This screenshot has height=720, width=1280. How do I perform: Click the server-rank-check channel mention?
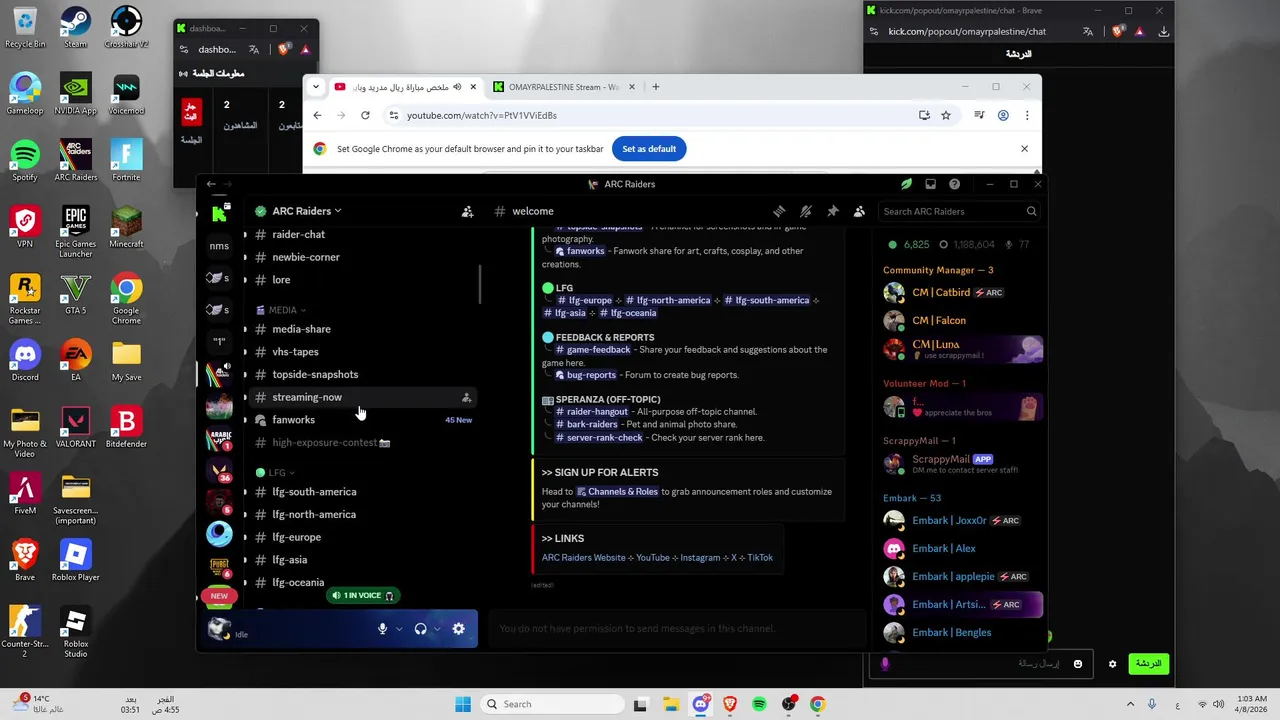600,438
